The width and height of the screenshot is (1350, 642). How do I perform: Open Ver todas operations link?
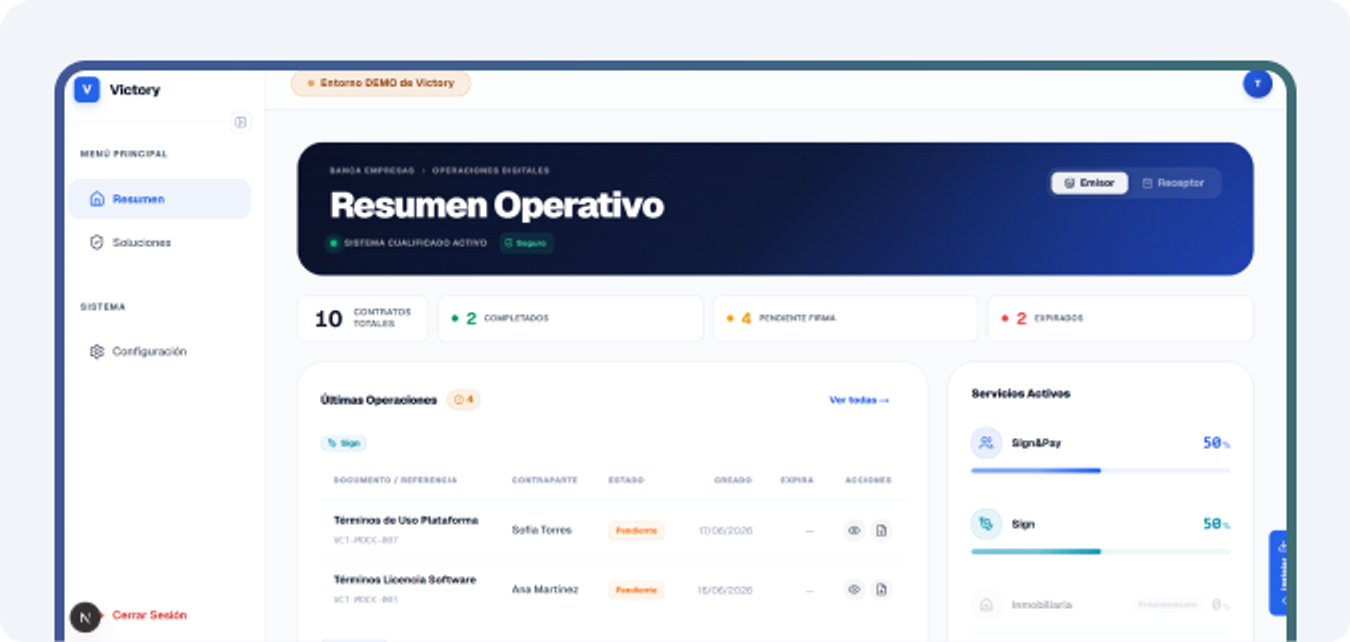point(859,400)
